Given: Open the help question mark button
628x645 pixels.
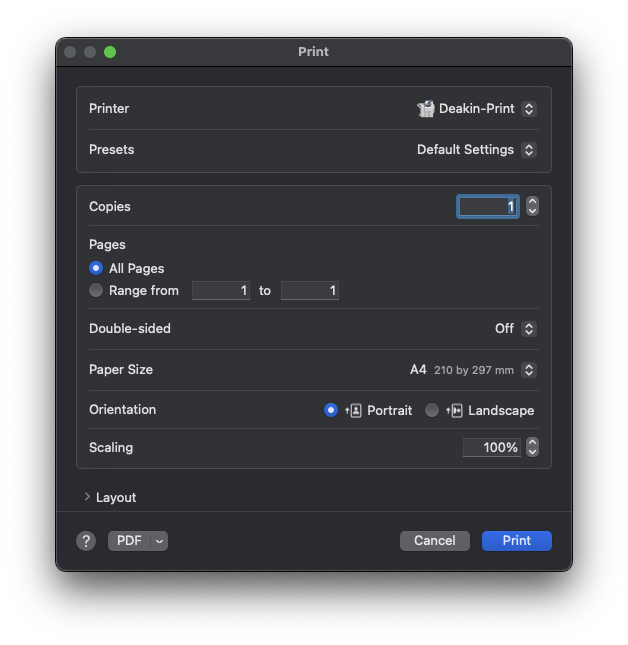Looking at the screenshot, I should [x=86, y=541].
